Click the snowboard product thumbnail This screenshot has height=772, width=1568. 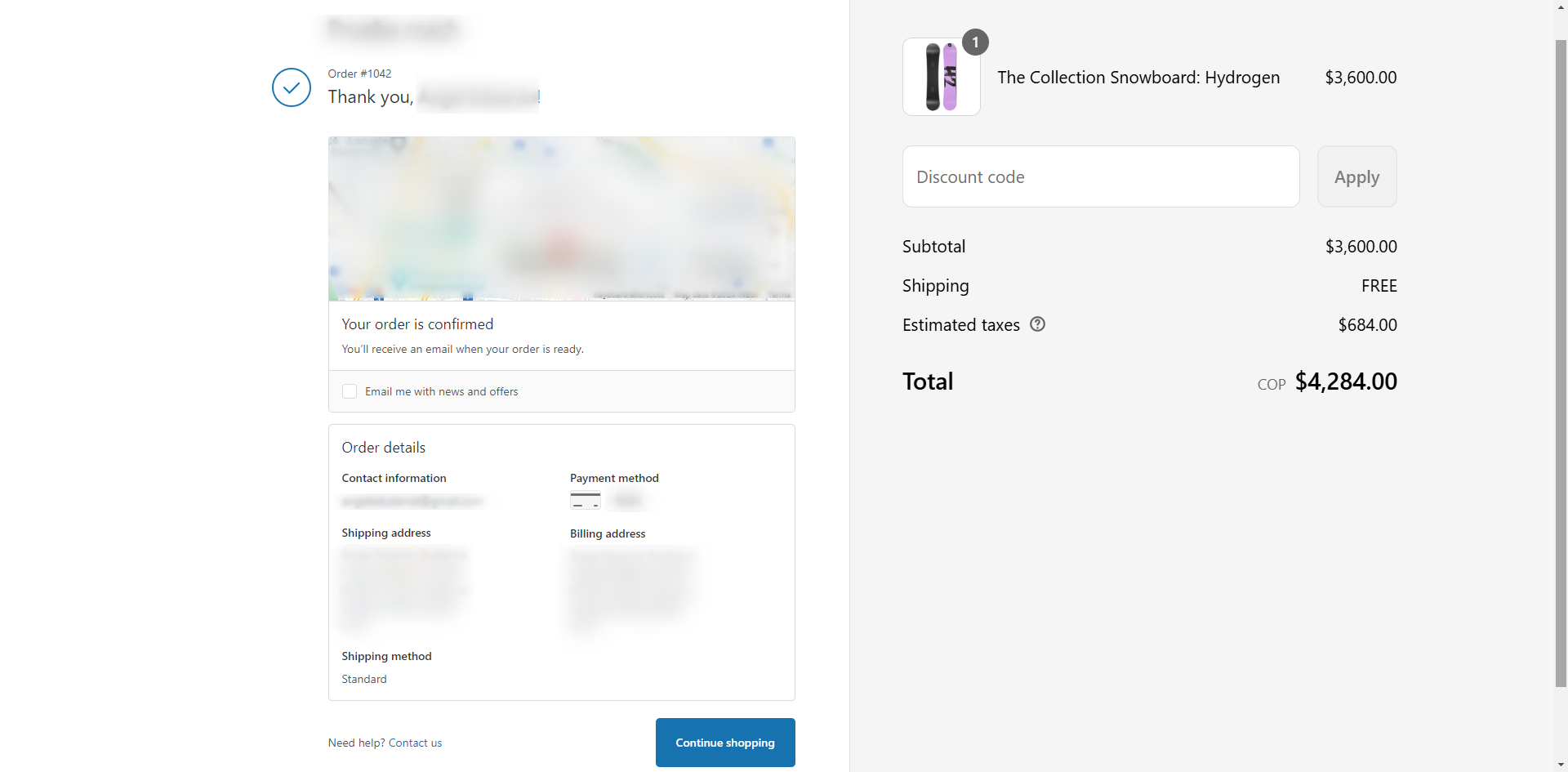click(x=941, y=76)
